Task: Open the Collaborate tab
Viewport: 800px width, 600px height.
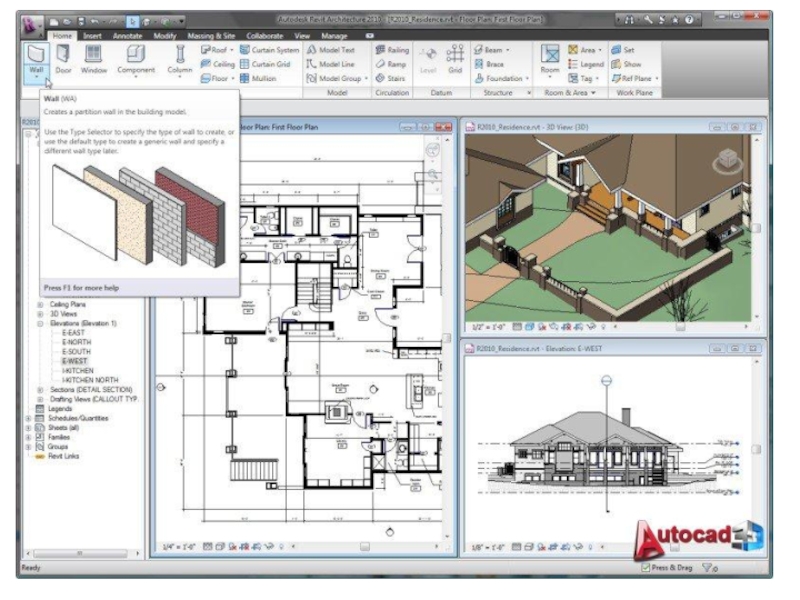Action: point(264,36)
